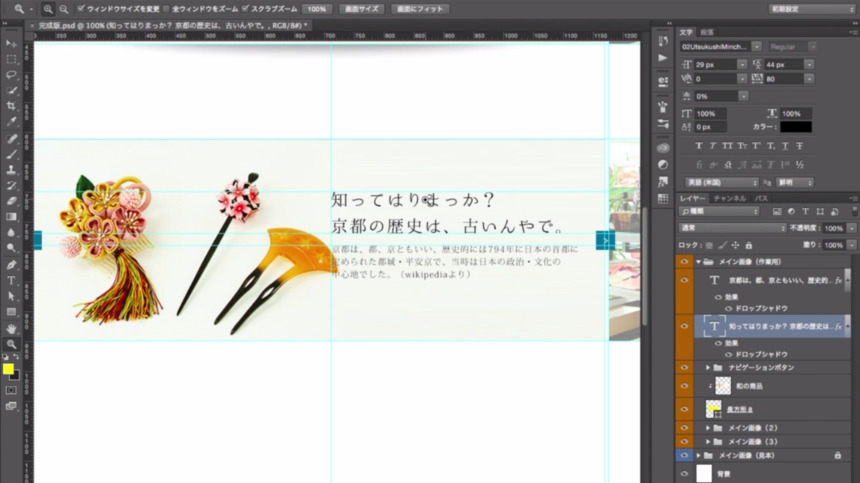The image size is (860, 483).
Task: Select the History Brush tool
Action: (x=11, y=185)
